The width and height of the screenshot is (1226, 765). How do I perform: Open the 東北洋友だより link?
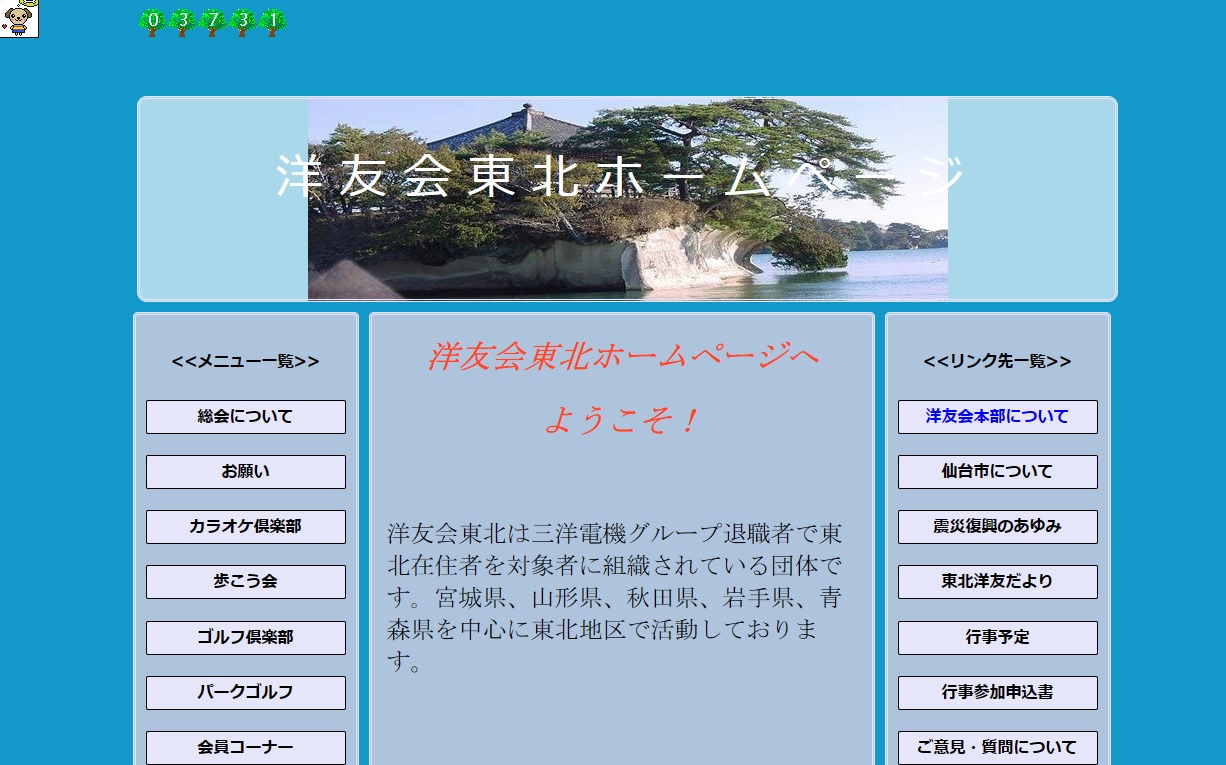[998, 582]
